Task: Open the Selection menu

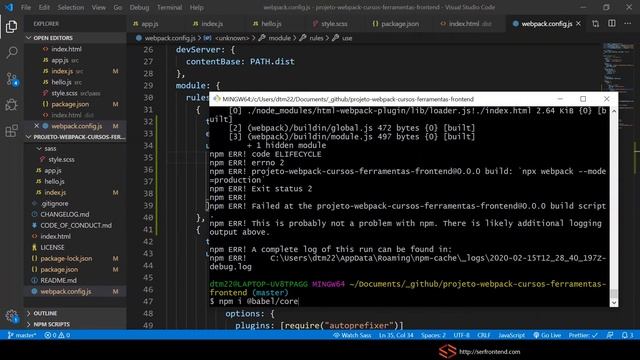Action: point(71,7)
